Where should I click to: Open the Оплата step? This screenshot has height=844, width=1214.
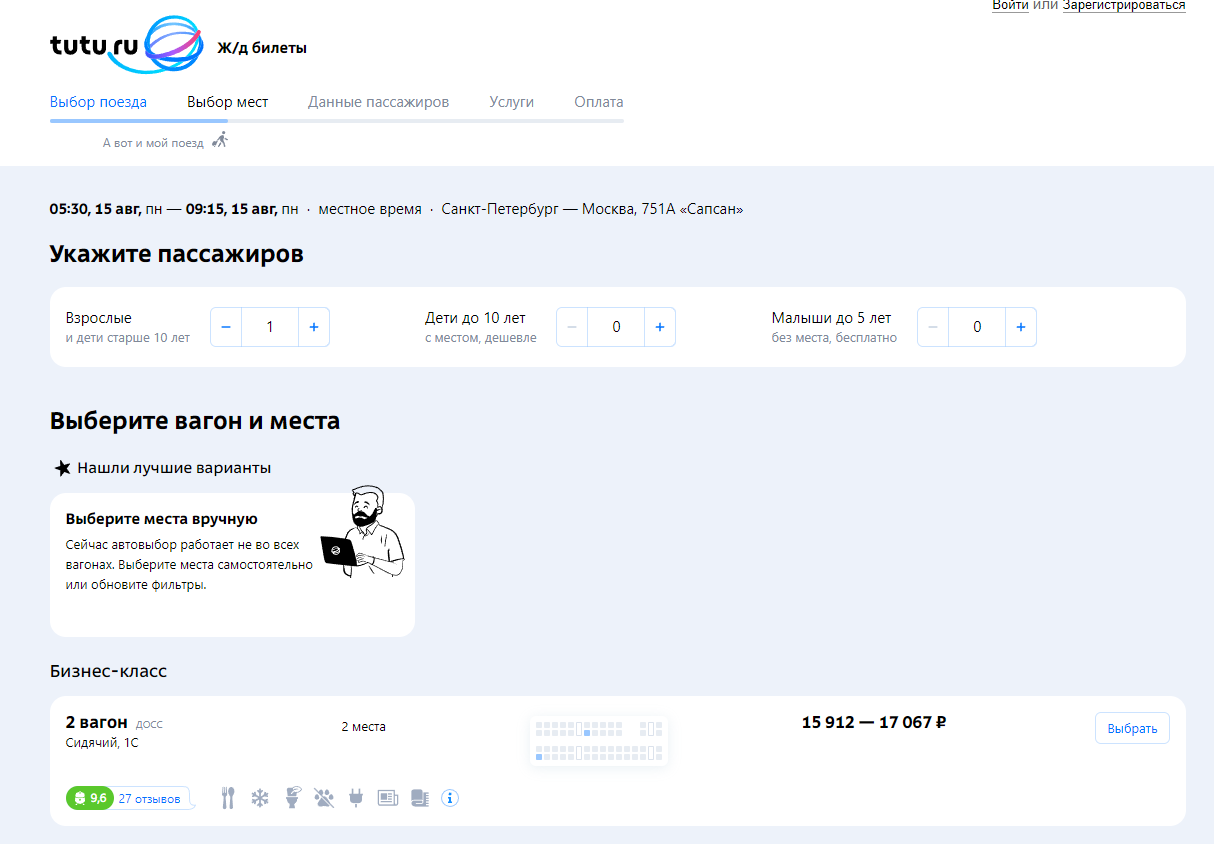pyautogui.click(x=598, y=102)
